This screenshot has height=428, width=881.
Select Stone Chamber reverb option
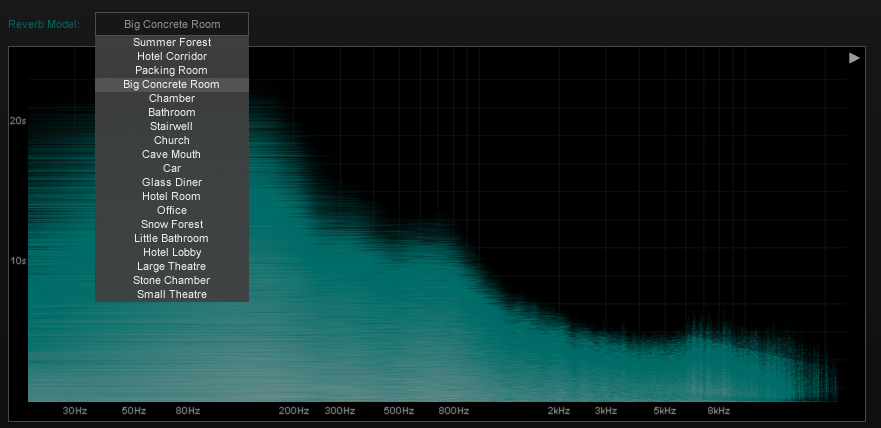(x=171, y=281)
